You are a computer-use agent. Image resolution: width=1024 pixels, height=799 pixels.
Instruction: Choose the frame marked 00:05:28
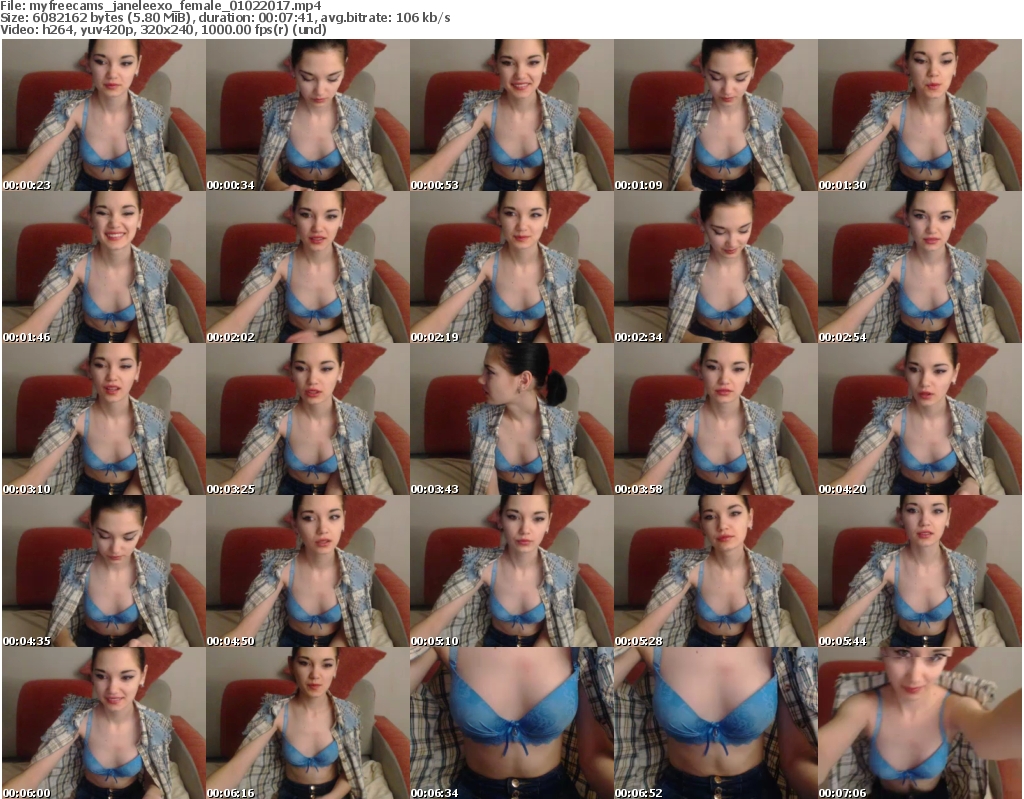pyautogui.click(x=716, y=571)
